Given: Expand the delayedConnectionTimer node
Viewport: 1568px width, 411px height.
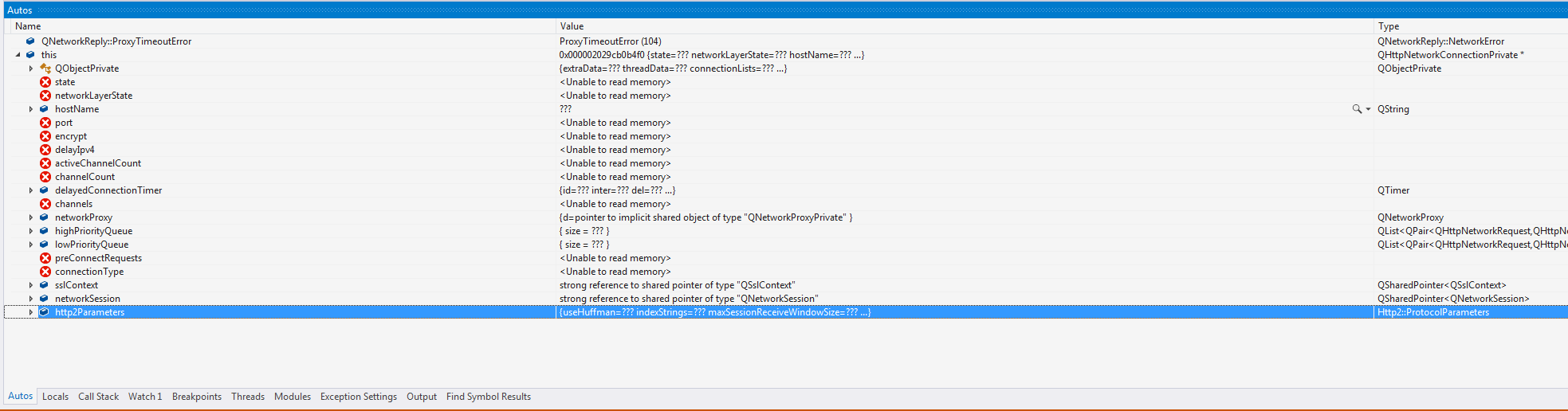Looking at the screenshot, I should (x=31, y=190).
